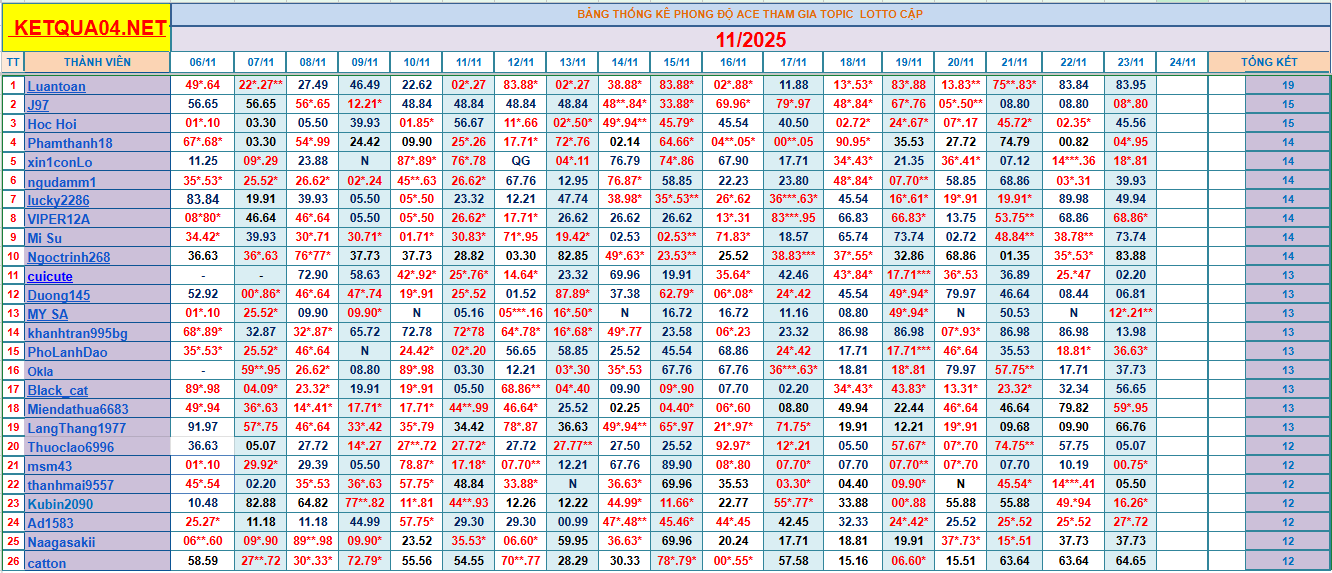Select Luantoan's 06/11 cell 49*.64
1332x573 pixels.
(202, 85)
